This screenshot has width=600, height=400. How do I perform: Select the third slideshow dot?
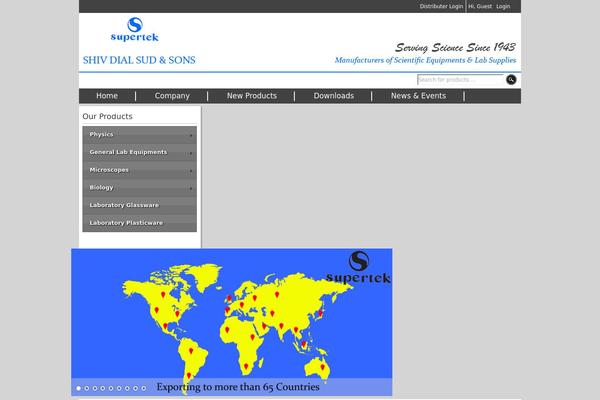point(95,388)
